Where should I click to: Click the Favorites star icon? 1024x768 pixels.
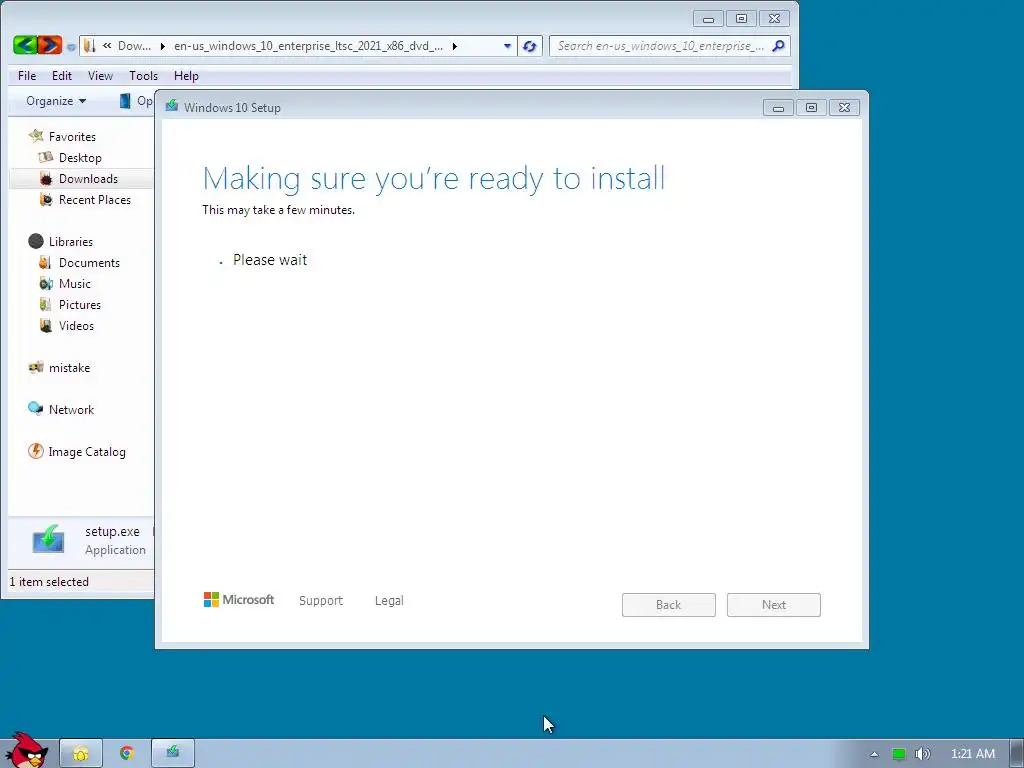pos(36,136)
